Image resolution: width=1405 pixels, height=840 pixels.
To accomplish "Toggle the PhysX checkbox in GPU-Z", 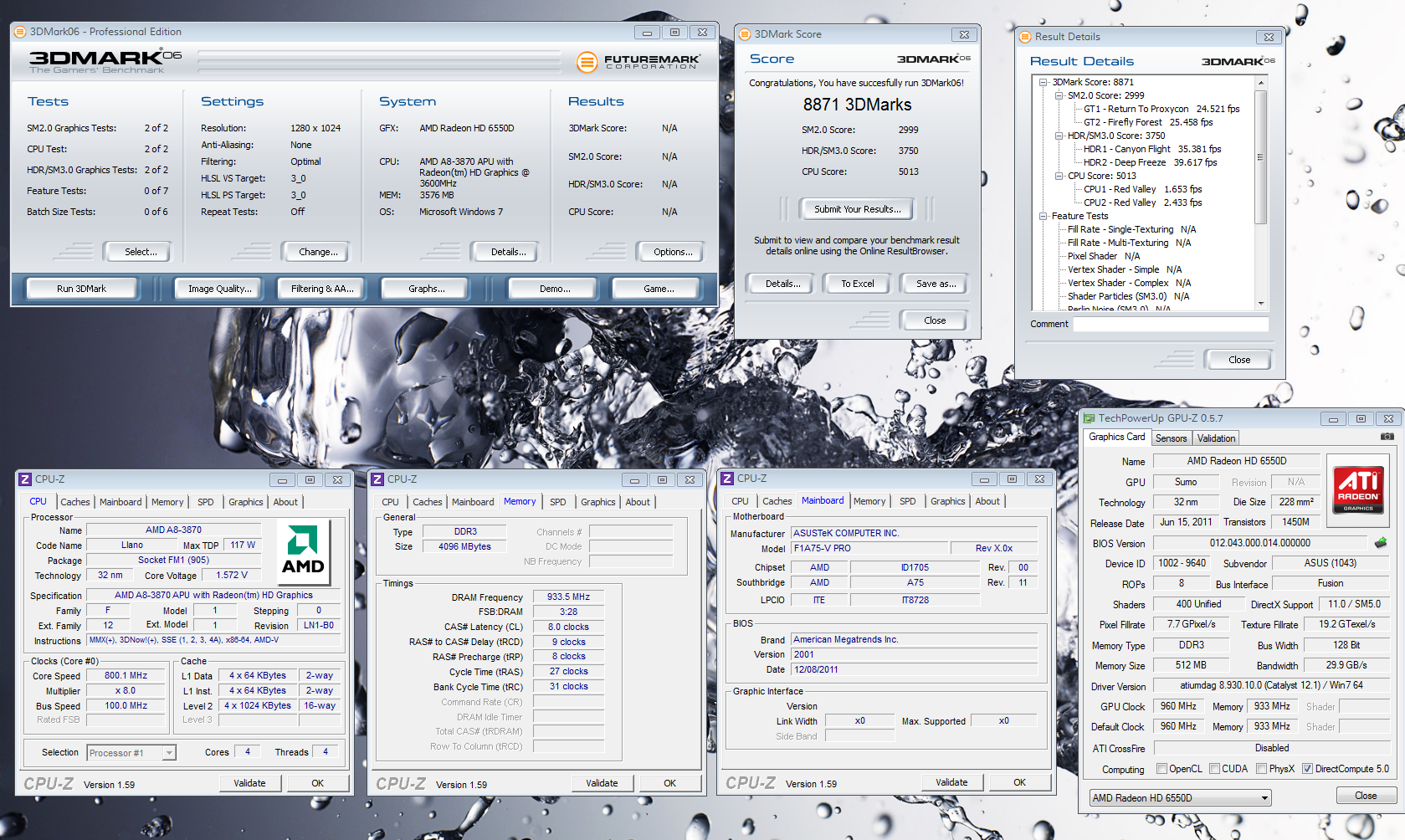I will pos(1261,769).
